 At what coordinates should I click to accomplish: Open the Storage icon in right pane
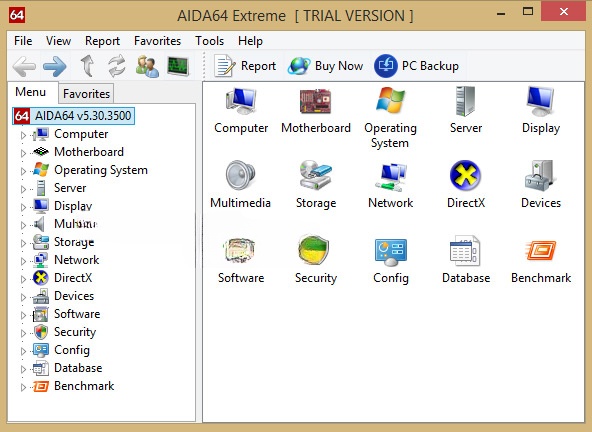(x=316, y=175)
